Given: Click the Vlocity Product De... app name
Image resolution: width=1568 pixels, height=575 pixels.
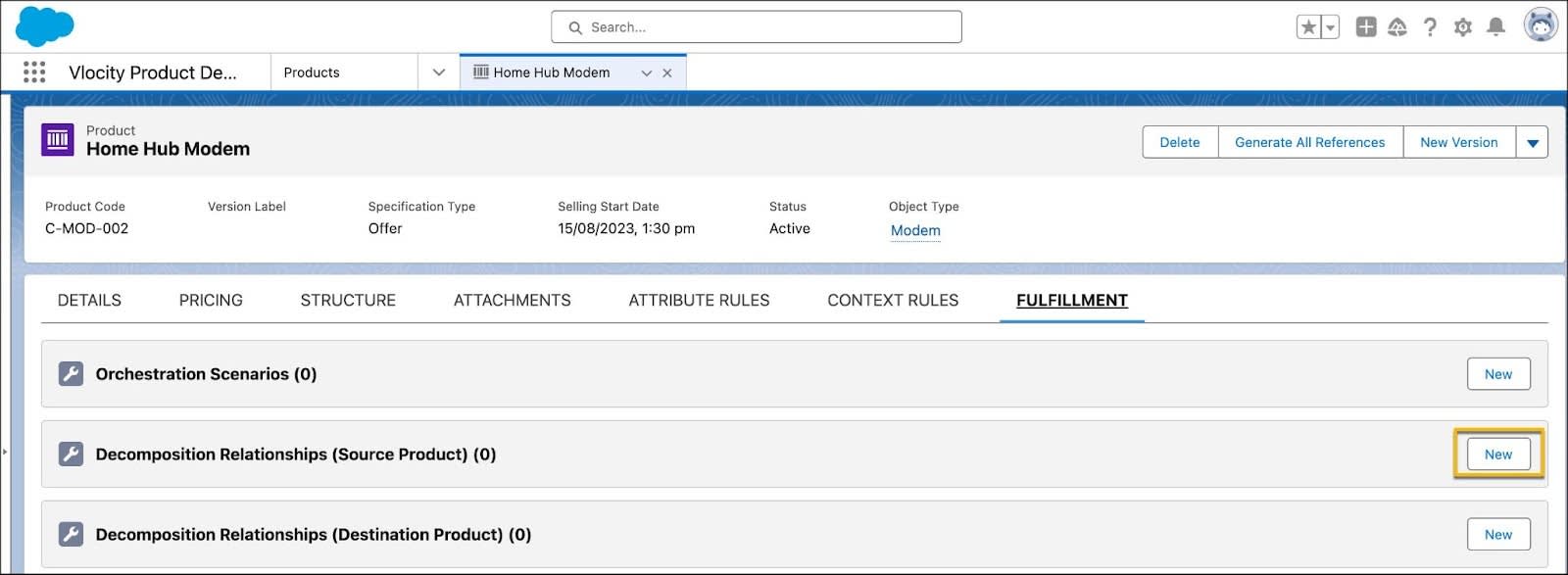Looking at the screenshot, I should click(x=153, y=72).
